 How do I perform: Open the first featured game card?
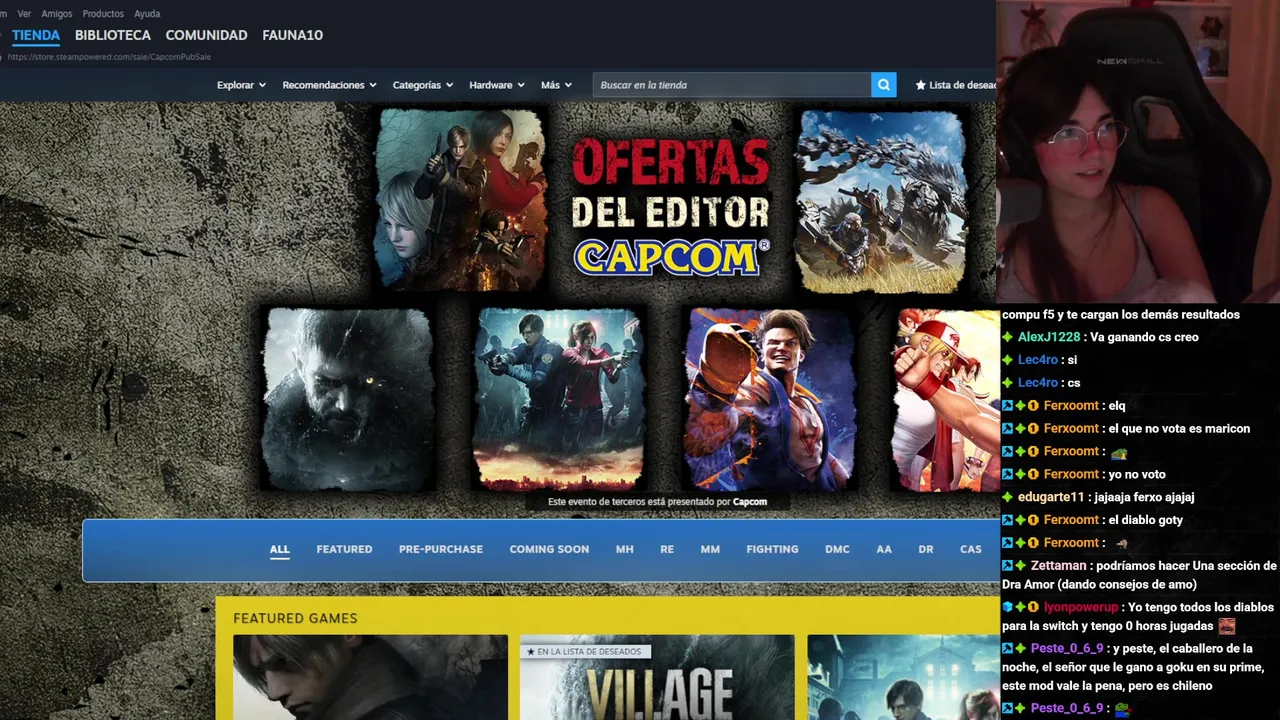point(370,677)
